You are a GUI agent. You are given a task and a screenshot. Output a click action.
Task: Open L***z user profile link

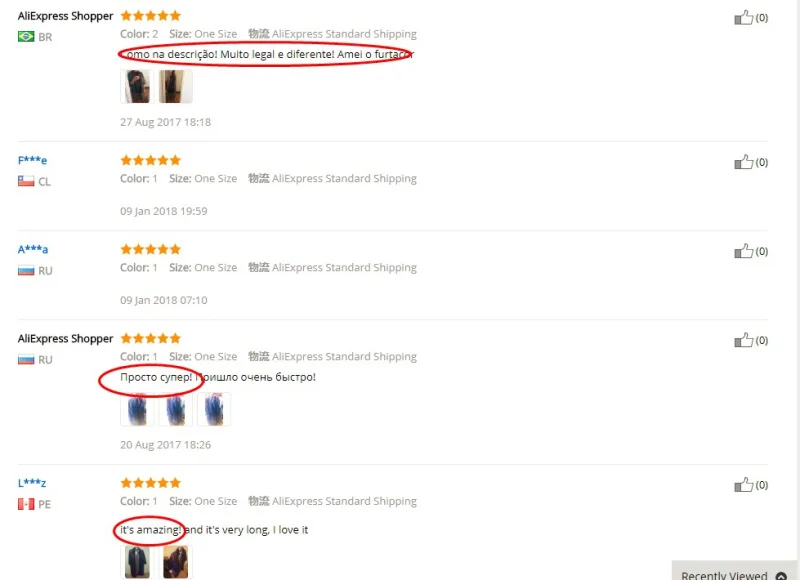tap(32, 483)
